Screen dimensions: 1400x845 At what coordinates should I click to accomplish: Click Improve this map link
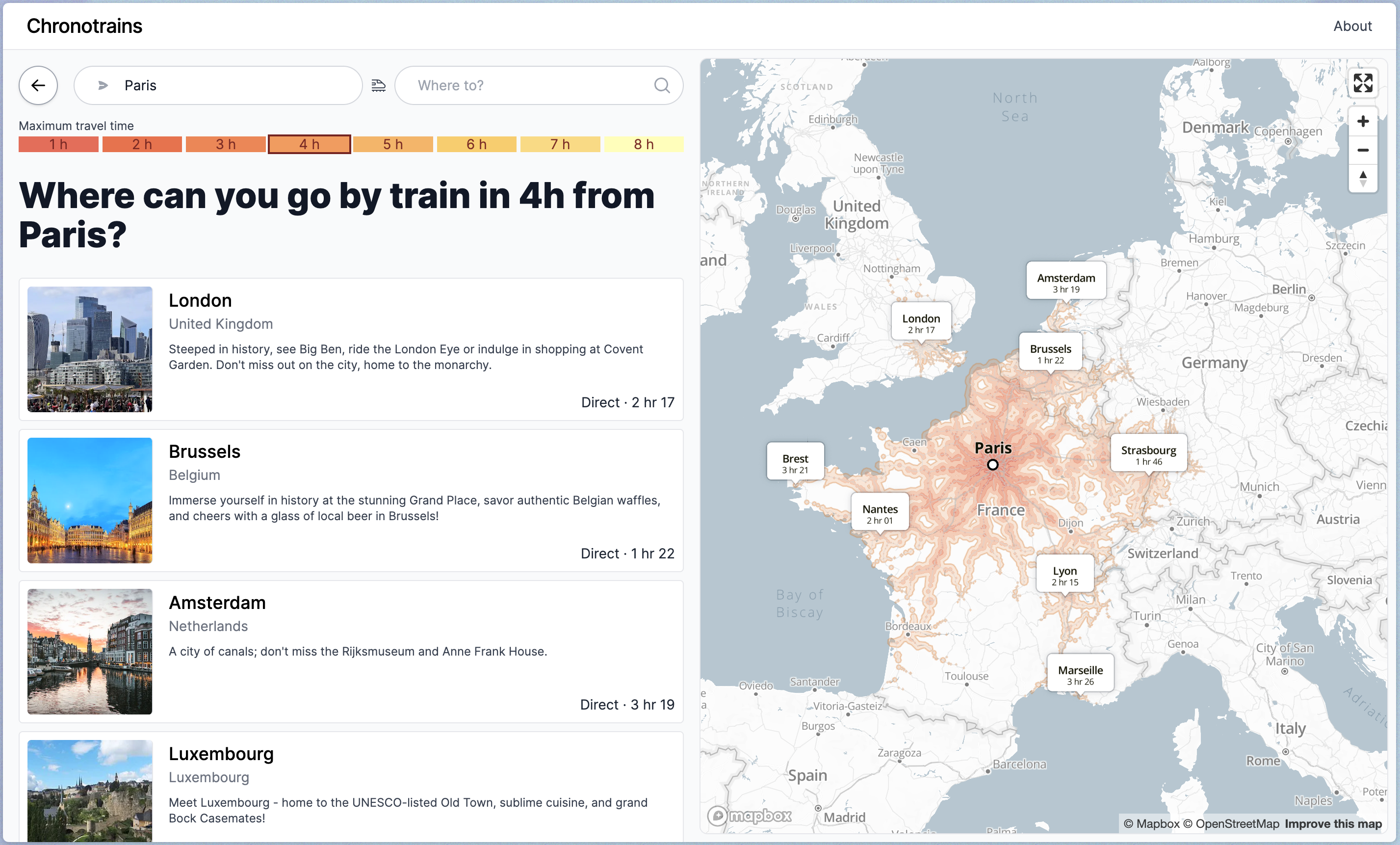click(x=1333, y=823)
